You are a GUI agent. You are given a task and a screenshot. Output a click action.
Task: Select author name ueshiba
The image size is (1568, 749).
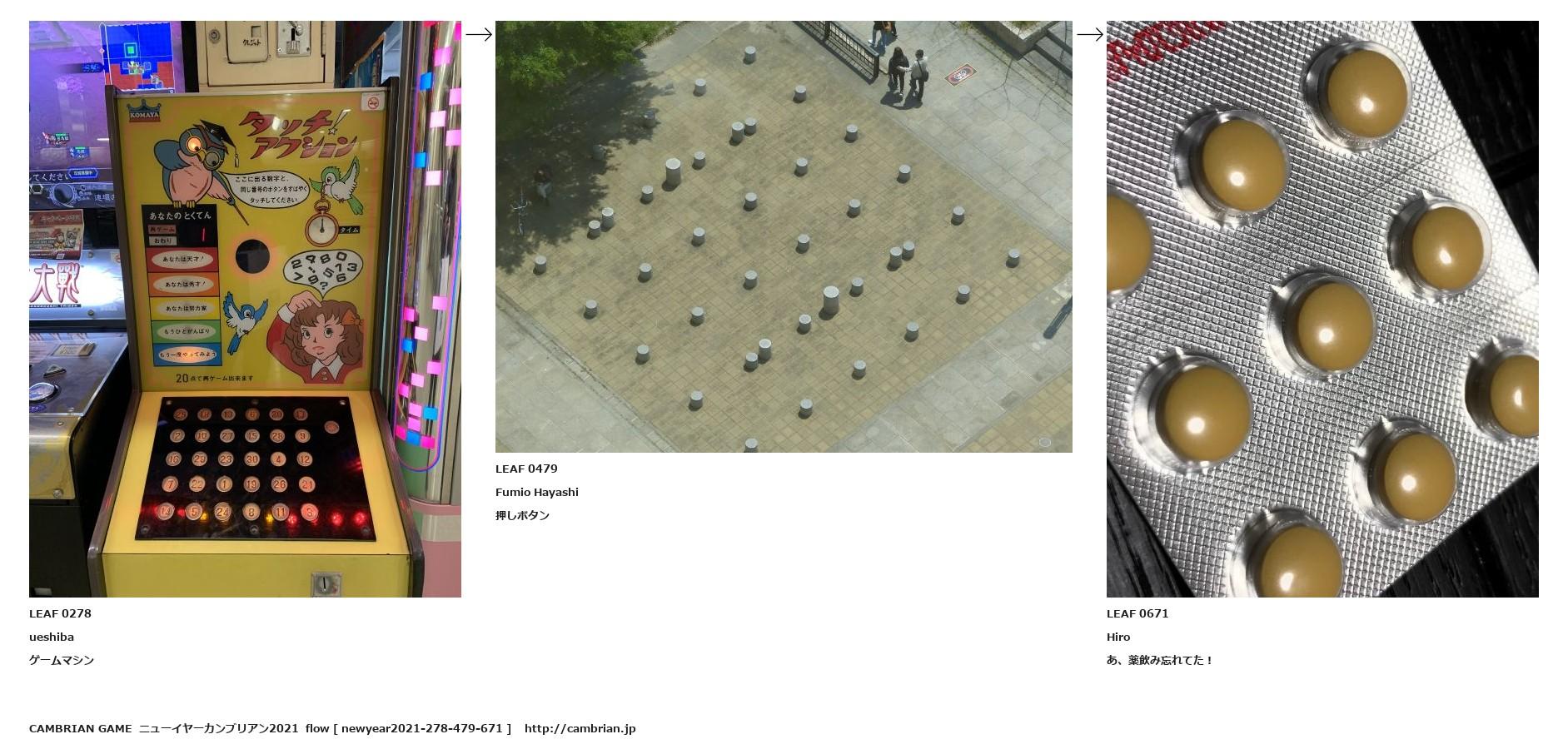pyautogui.click(x=52, y=637)
